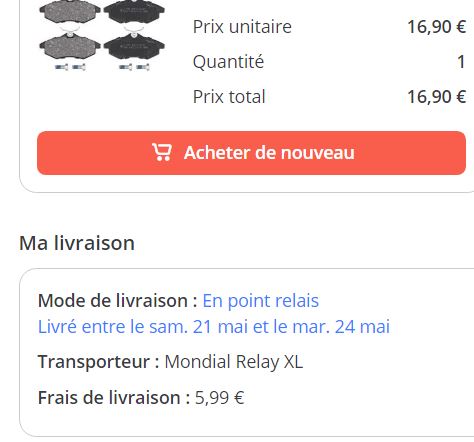Click the 'Prix total' label
Viewport: 474px width, 442px height.
click(x=229, y=97)
